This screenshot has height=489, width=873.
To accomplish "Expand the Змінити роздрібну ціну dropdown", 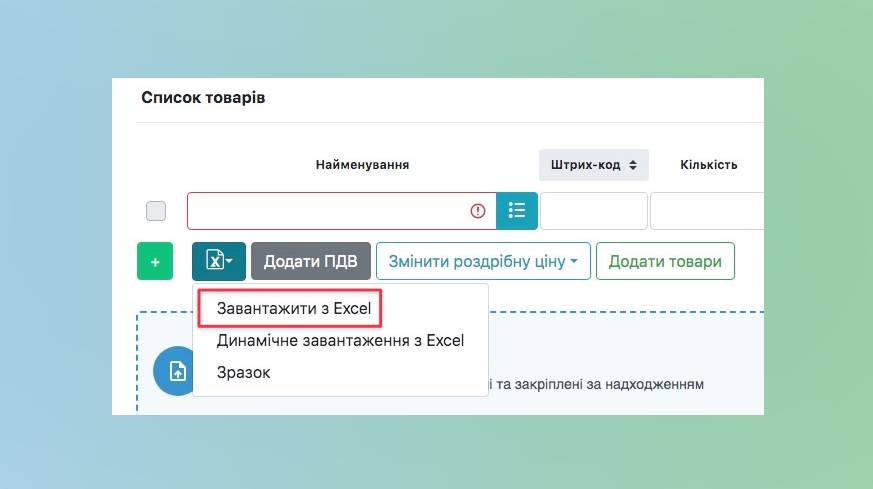I will pyautogui.click(x=482, y=261).
